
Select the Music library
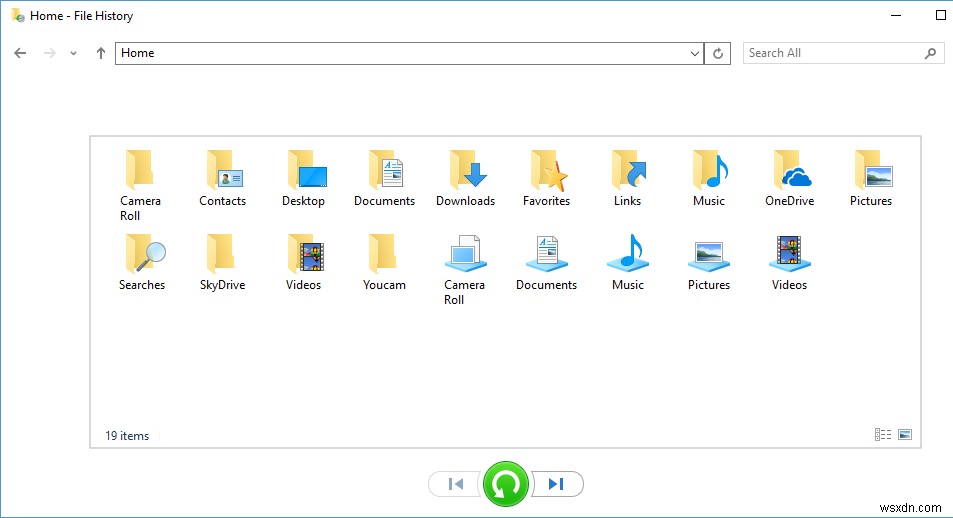(x=627, y=263)
